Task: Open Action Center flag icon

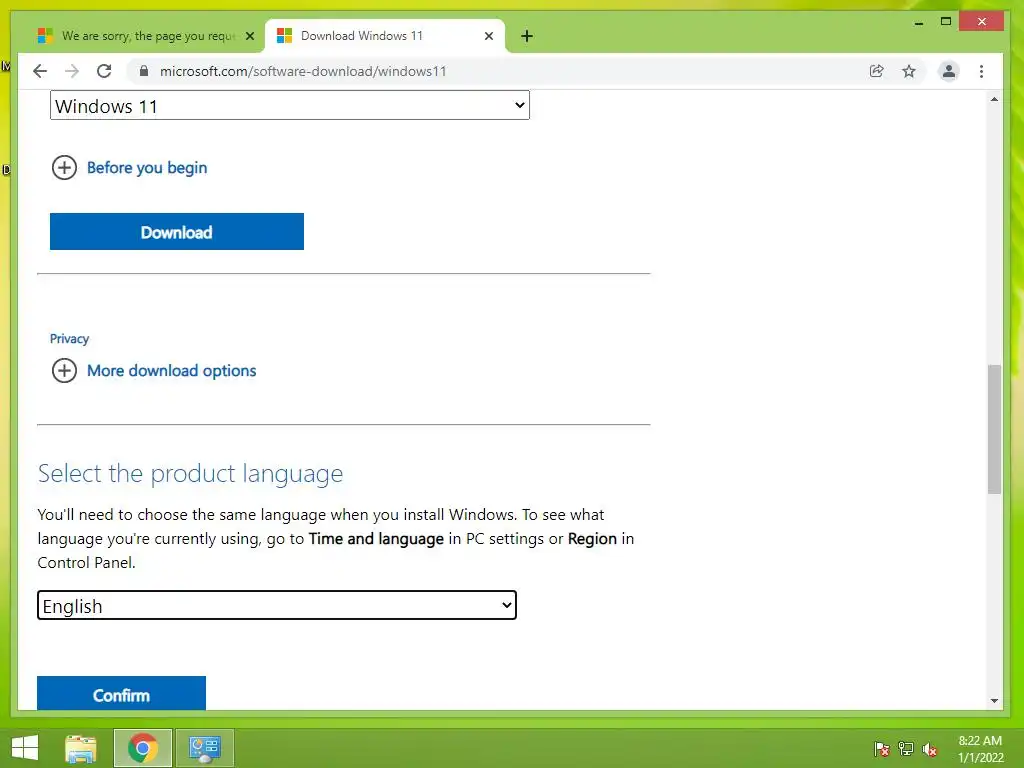Action: (882, 749)
